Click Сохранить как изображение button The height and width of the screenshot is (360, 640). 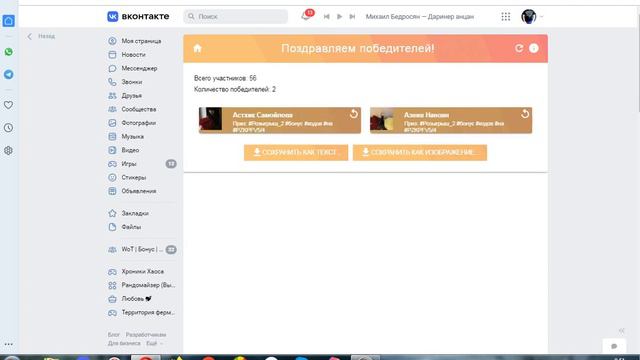(x=420, y=153)
